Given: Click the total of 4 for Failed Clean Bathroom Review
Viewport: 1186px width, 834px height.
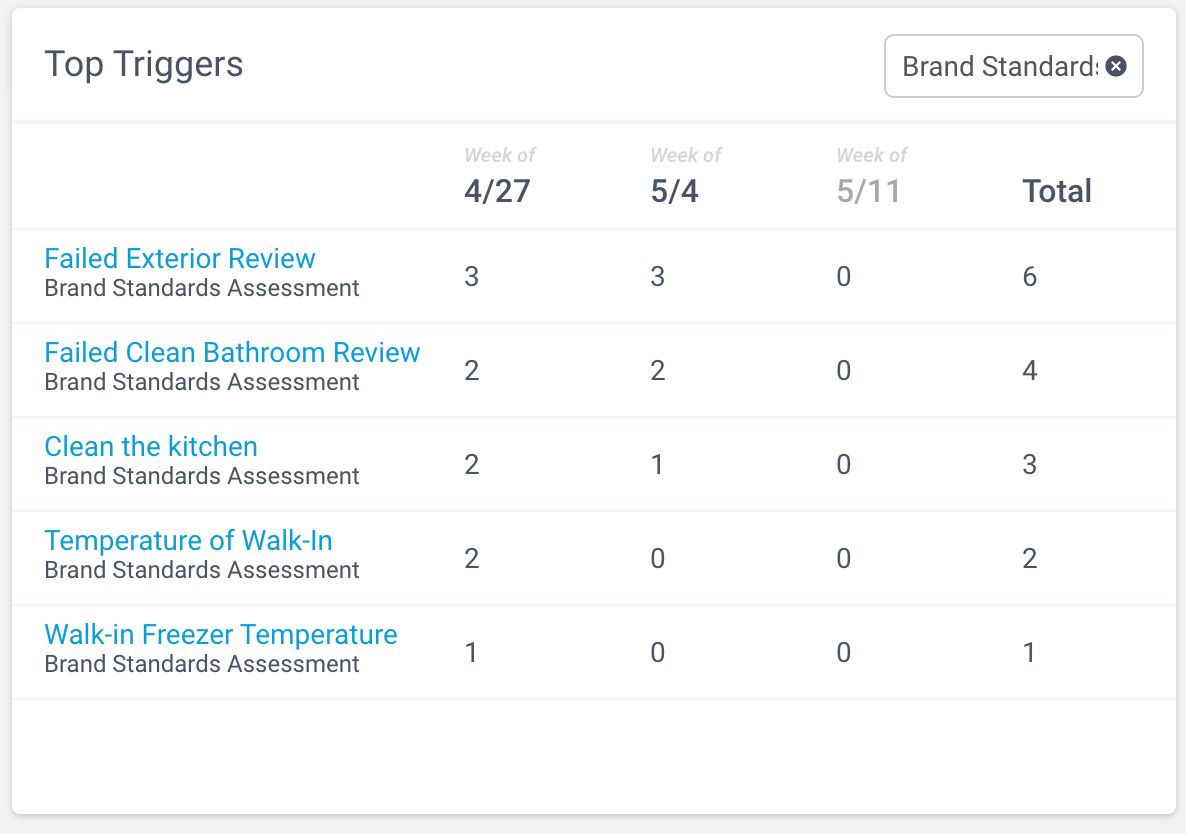Looking at the screenshot, I should pos(1029,370).
